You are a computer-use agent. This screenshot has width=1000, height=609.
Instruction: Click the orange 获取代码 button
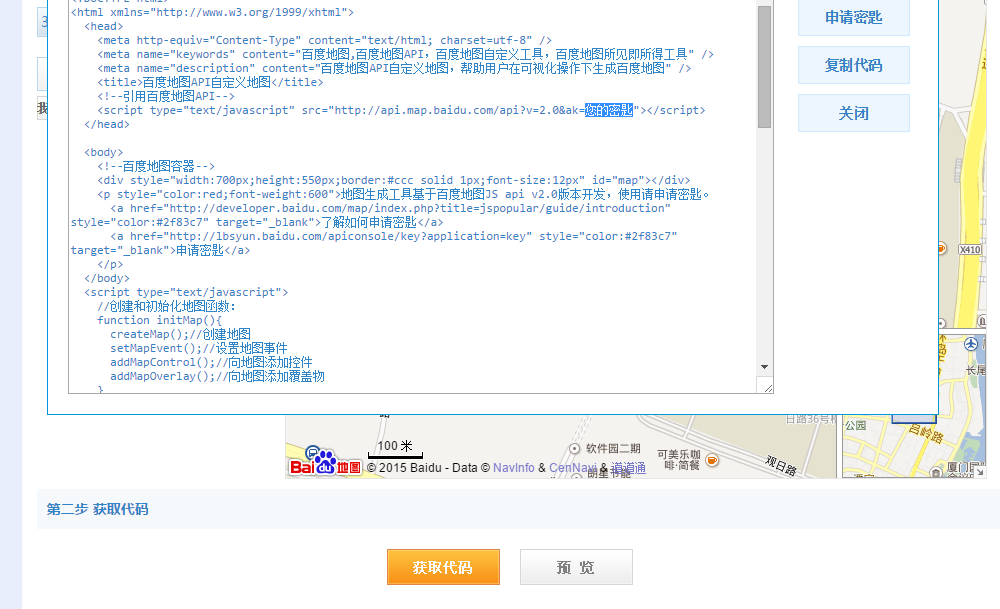click(x=442, y=567)
